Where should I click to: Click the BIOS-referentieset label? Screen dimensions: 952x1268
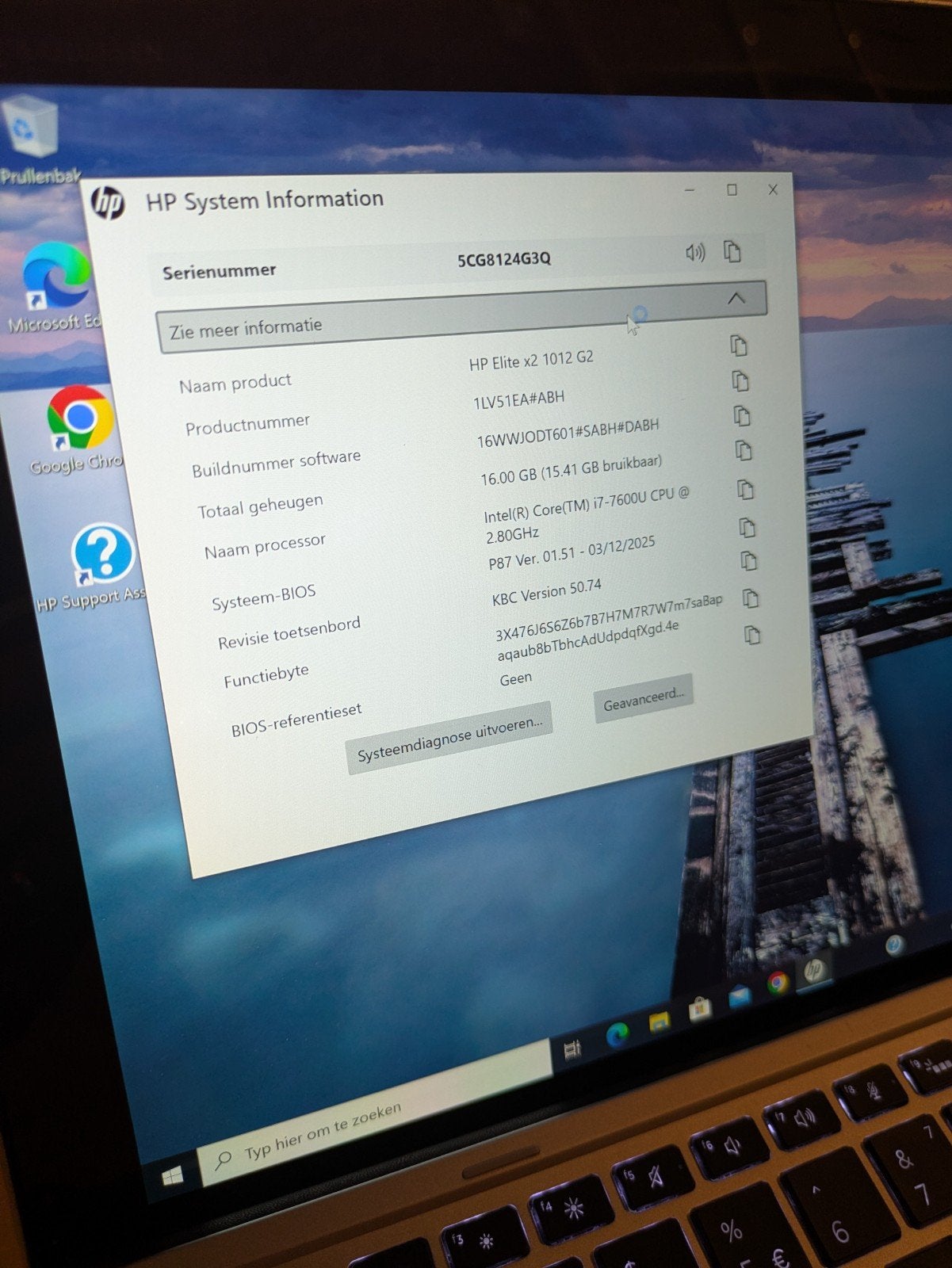click(296, 720)
